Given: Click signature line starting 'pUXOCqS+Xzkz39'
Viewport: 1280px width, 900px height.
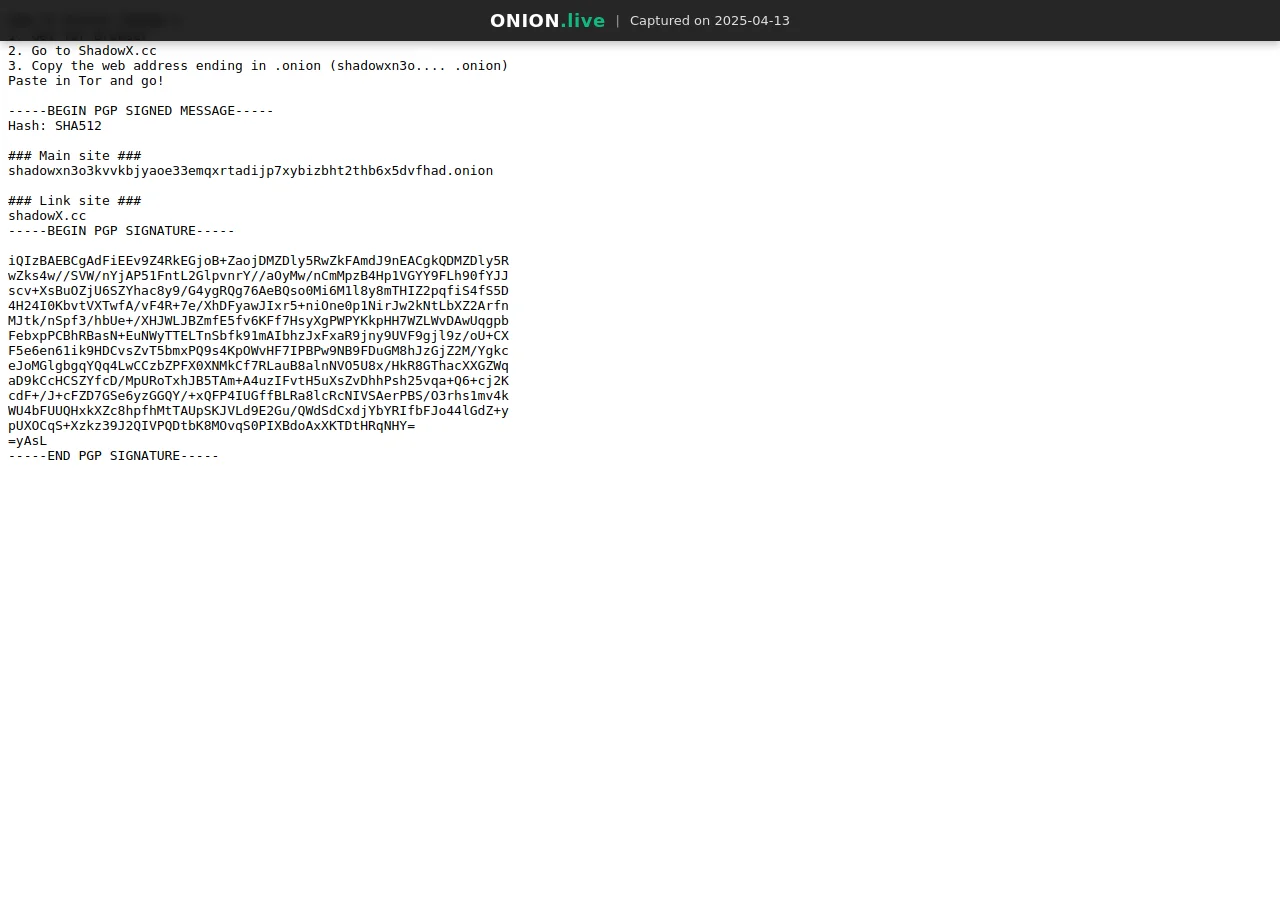Looking at the screenshot, I should tap(212, 425).
